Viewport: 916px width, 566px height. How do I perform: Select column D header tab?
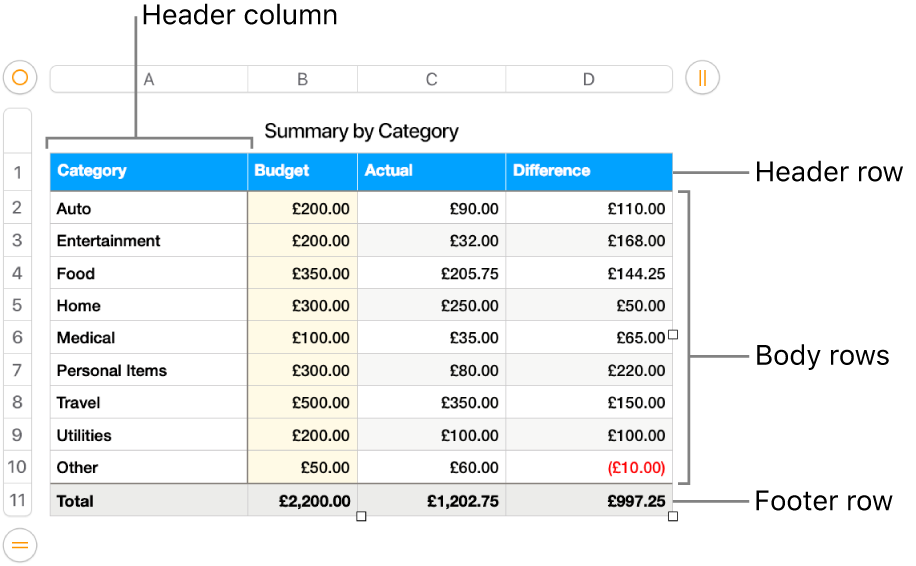coord(588,79)
